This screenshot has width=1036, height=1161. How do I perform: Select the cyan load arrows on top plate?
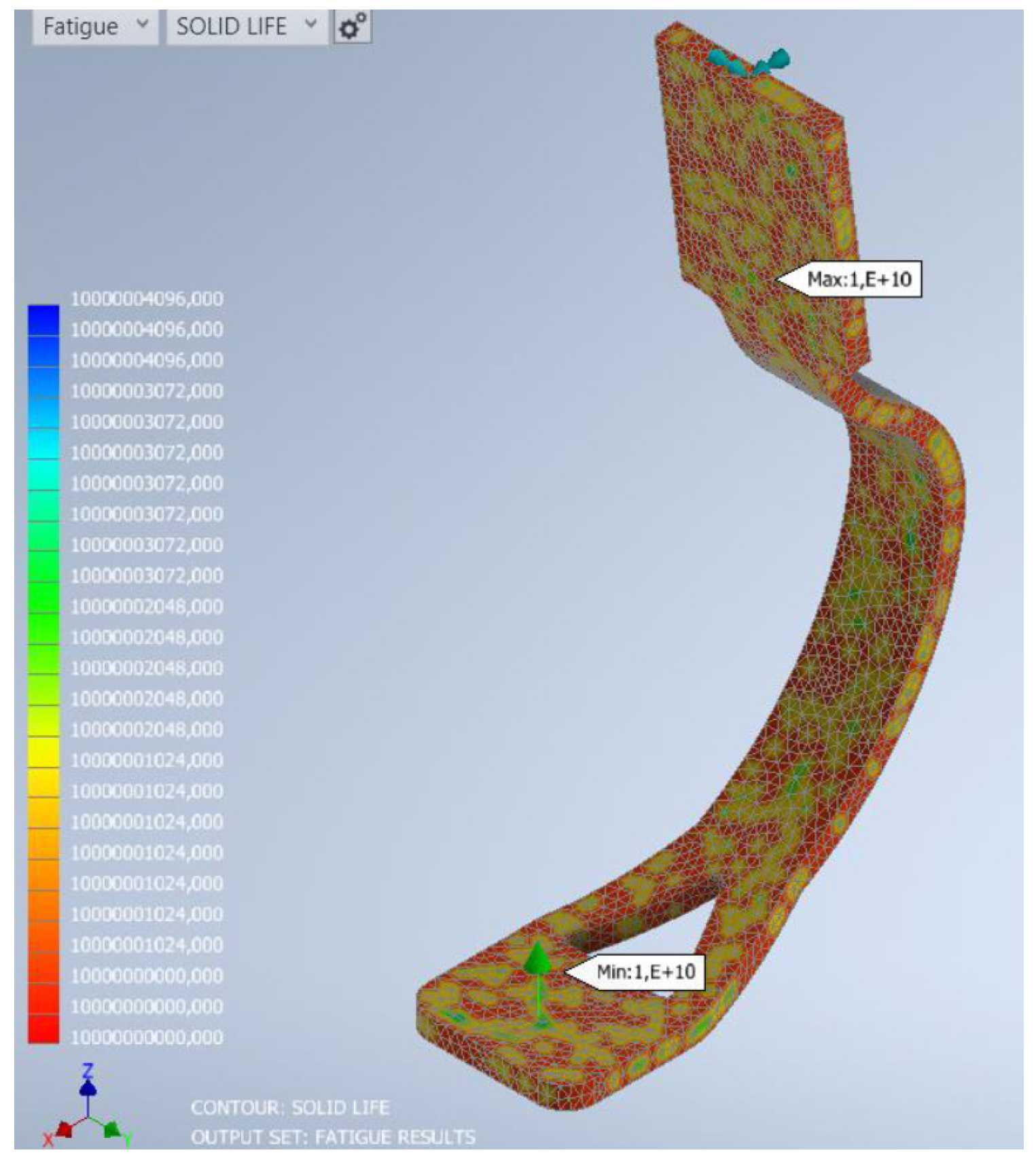tap(747, 62)
